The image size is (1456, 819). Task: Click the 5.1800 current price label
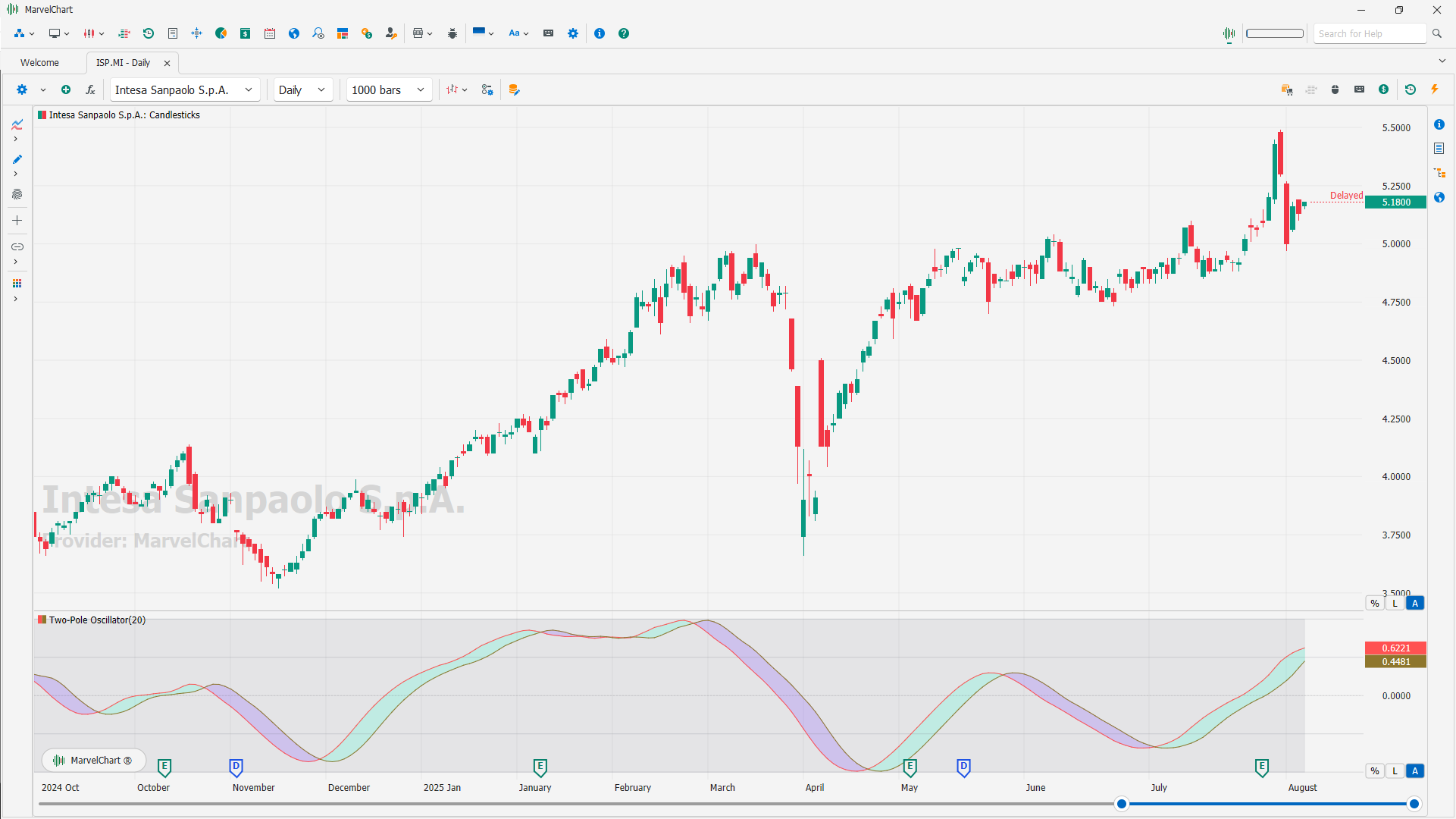tap(1395, 202)
